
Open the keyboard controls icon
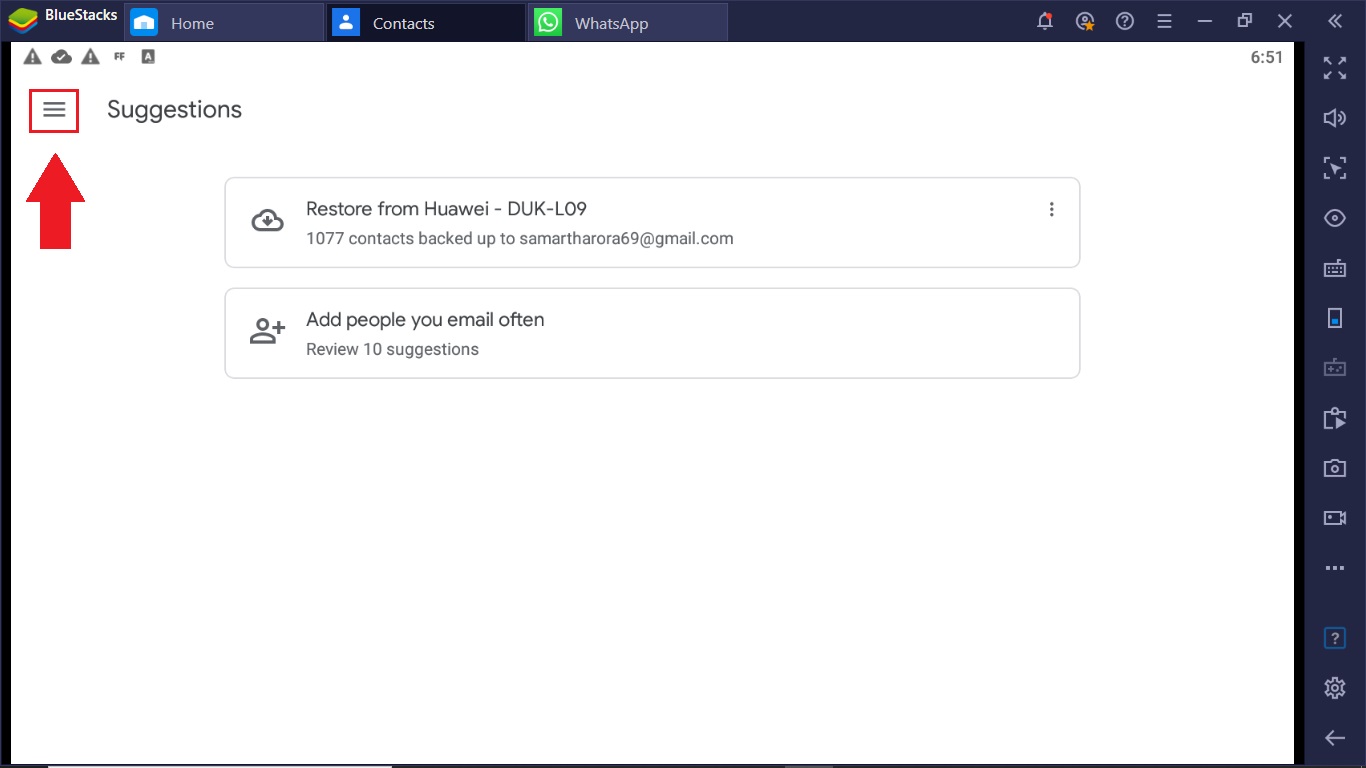(x=1335, y=268)
